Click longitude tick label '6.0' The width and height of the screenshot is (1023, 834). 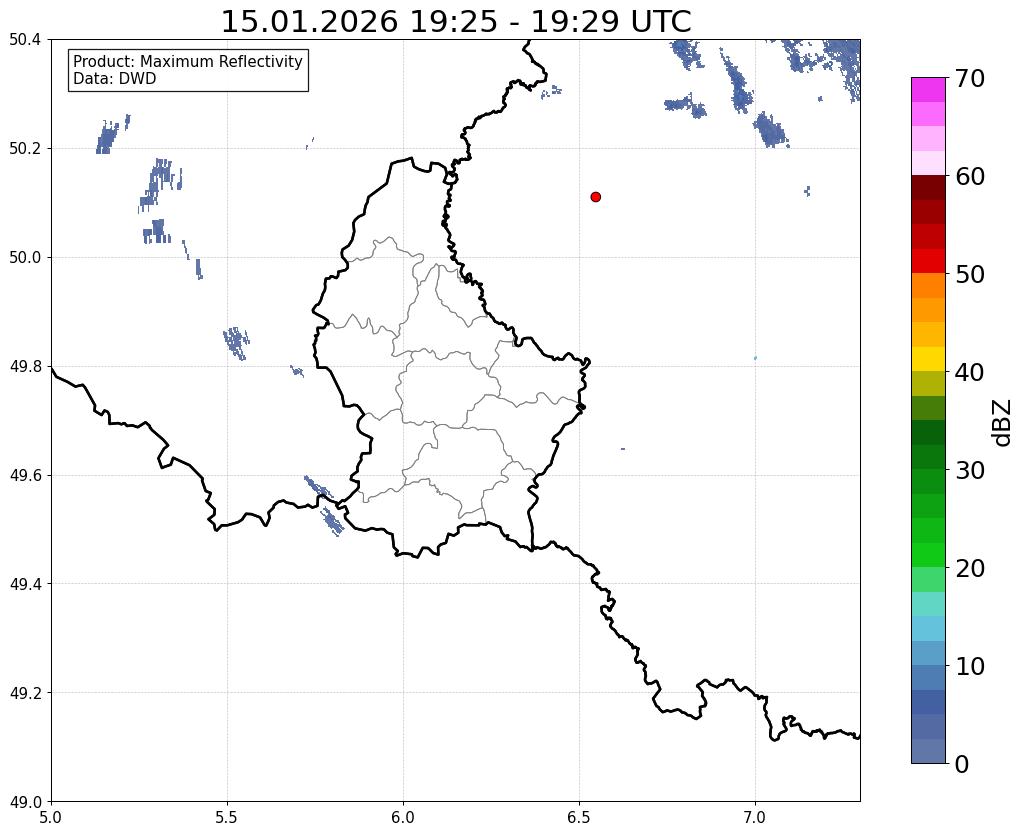click(403, 818)
